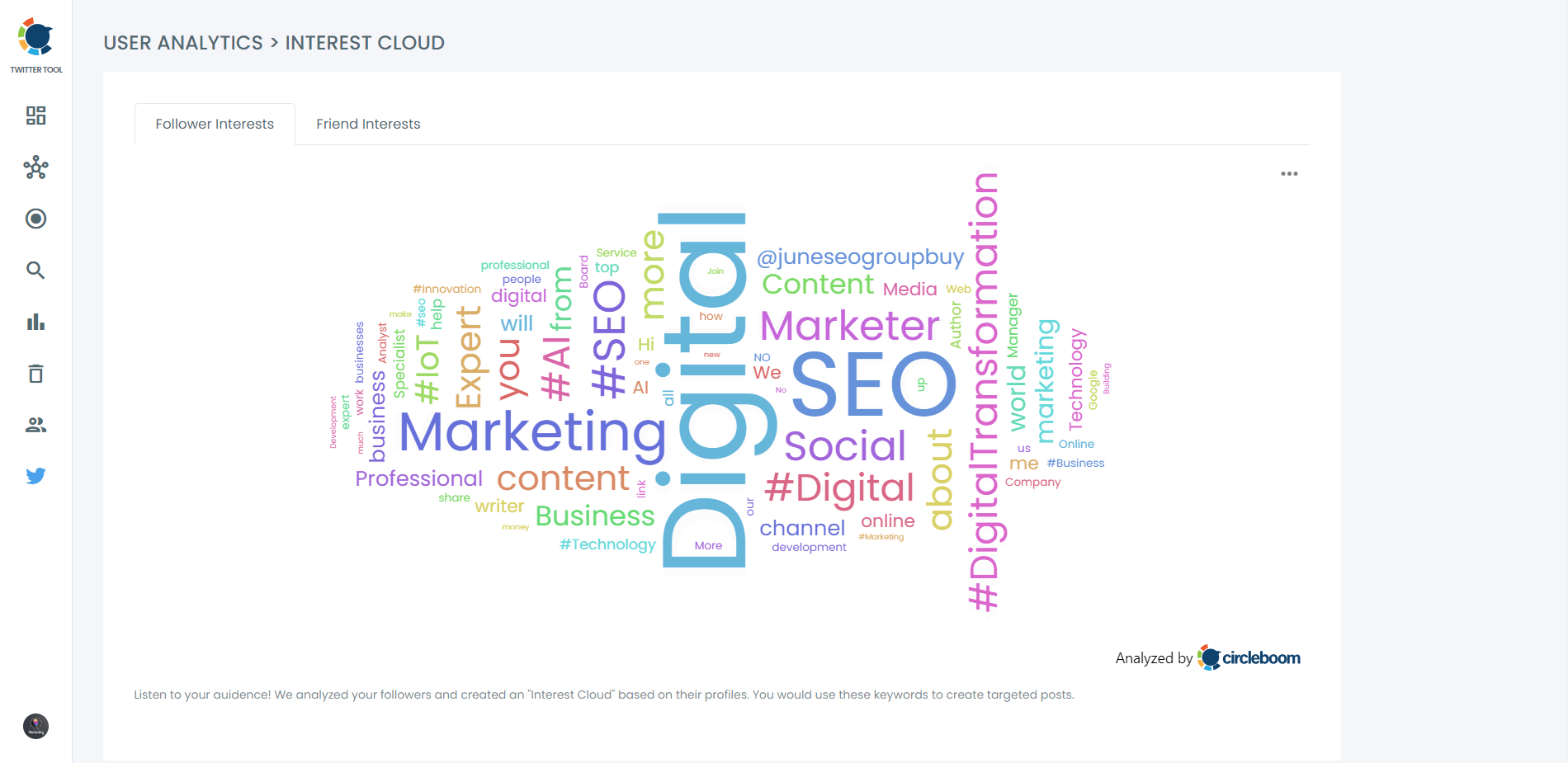Open the search tool in the sidebar

pyautogui.click(x=35, y=270)
